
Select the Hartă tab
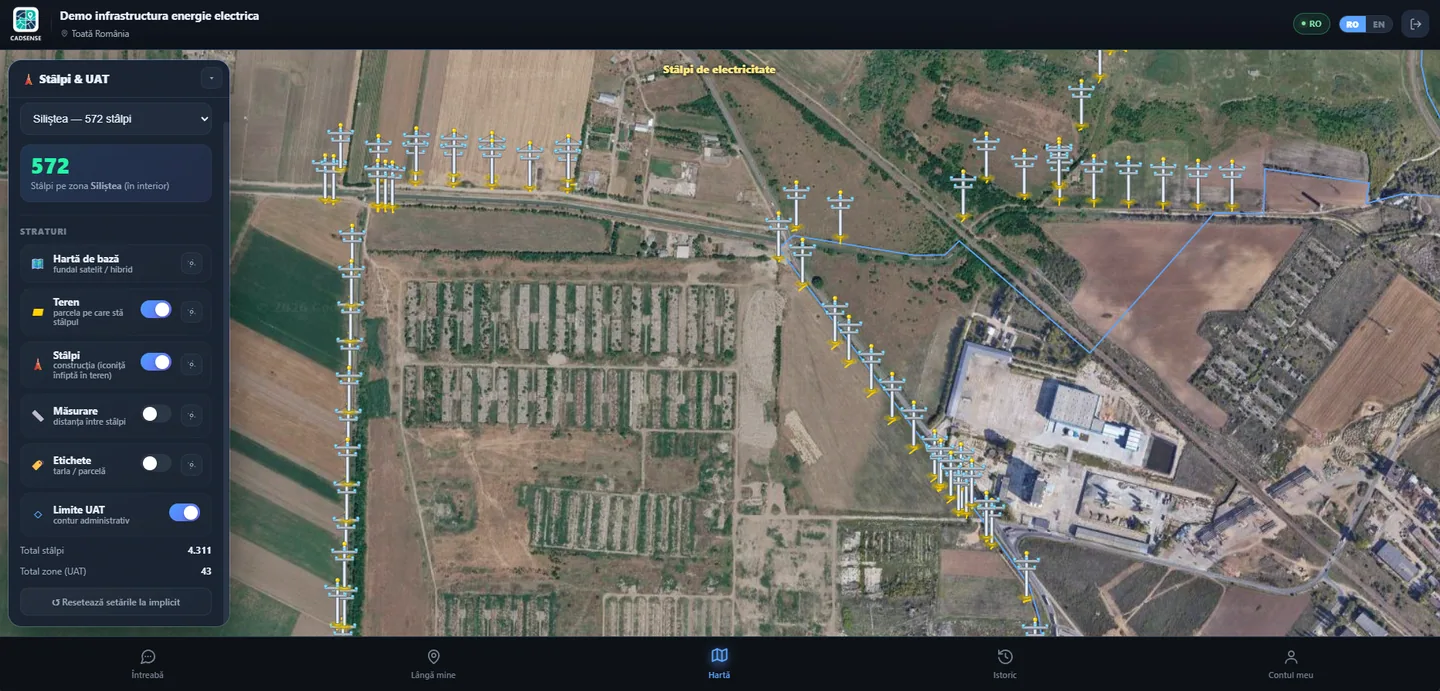pyautogui.click(x=719, y=664)
